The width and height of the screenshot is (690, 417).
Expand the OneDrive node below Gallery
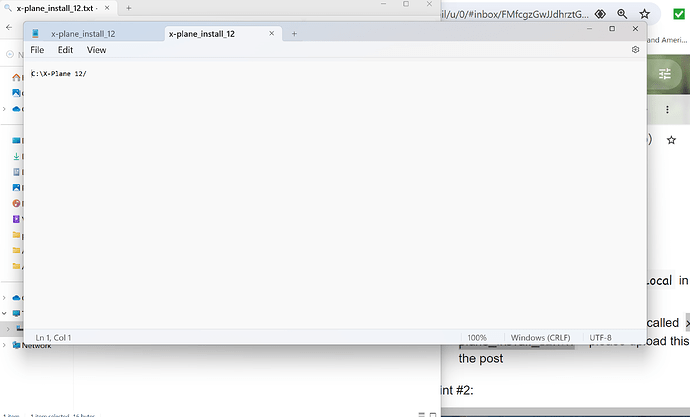pyautogui.click(x=4, y=109)
